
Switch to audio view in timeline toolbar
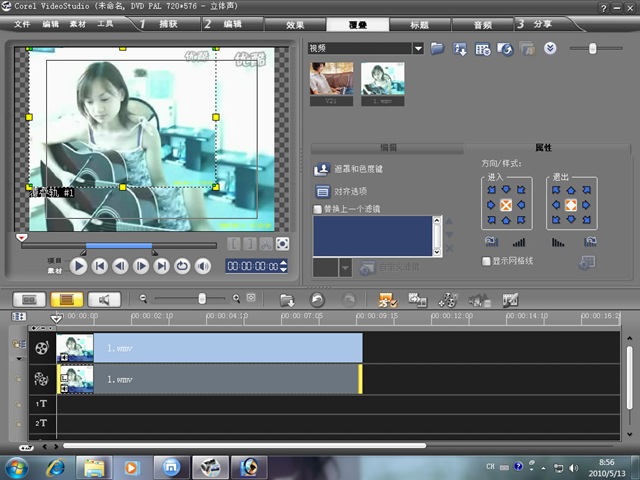click(x=103, y=299)
